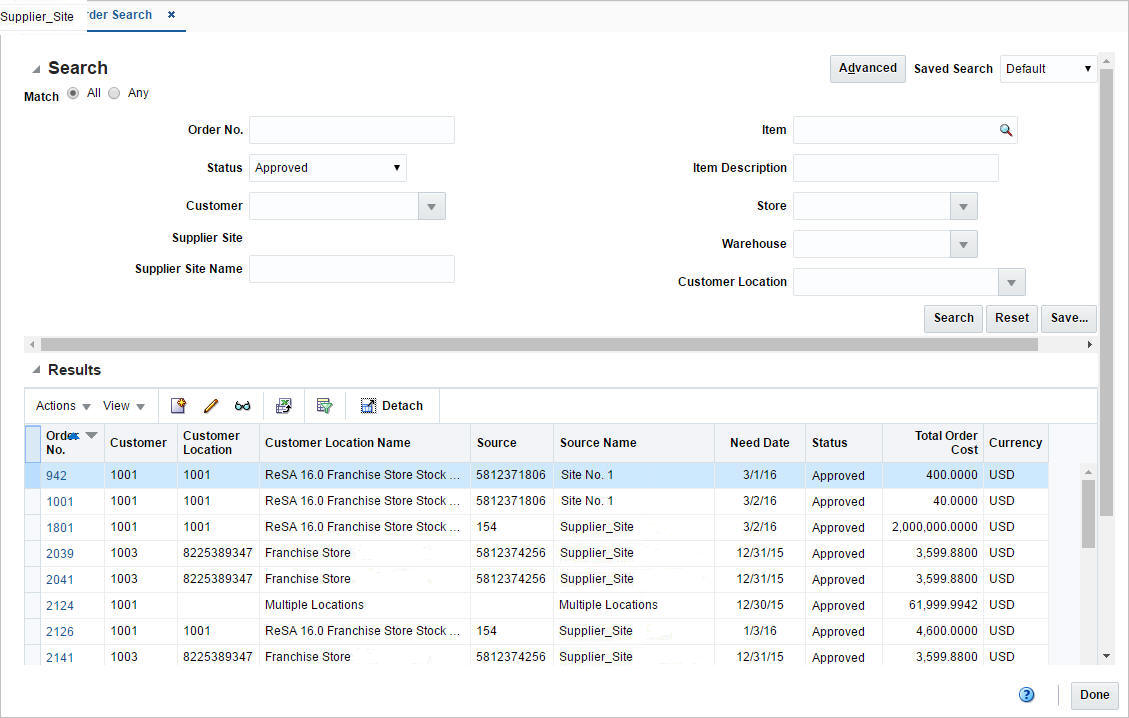Export the results to Excel
The height and width of the screenshot is (718, 1129).
click(284, 405)
